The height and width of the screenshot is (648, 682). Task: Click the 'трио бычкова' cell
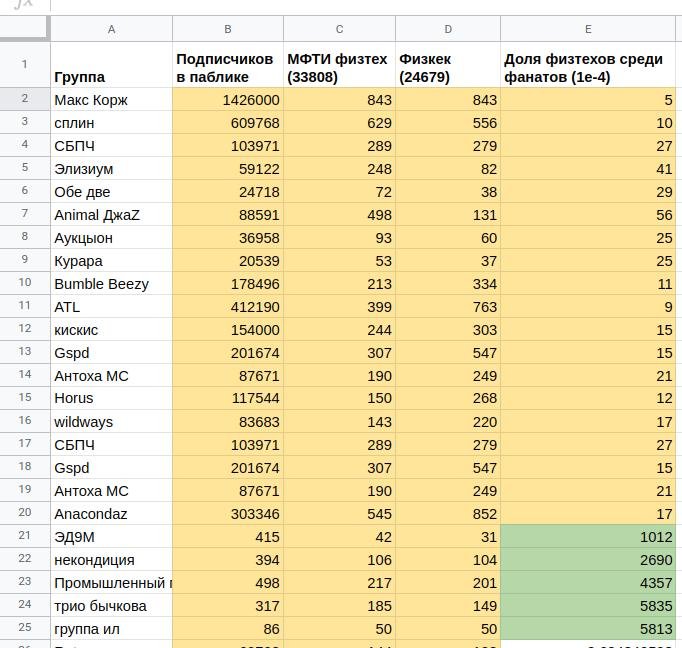[x=111, y=606]
